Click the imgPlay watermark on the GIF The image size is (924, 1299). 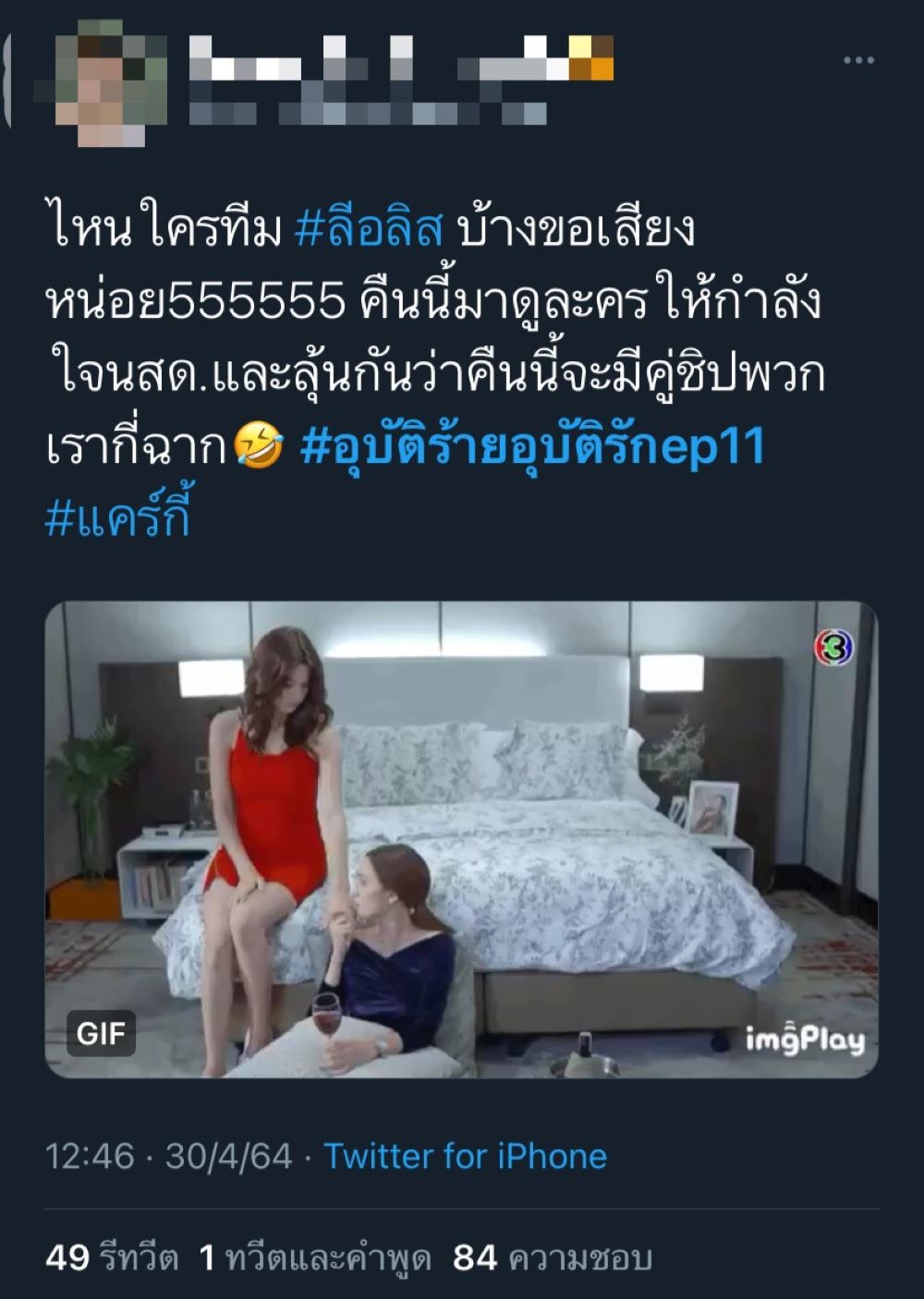point(805,1039)
